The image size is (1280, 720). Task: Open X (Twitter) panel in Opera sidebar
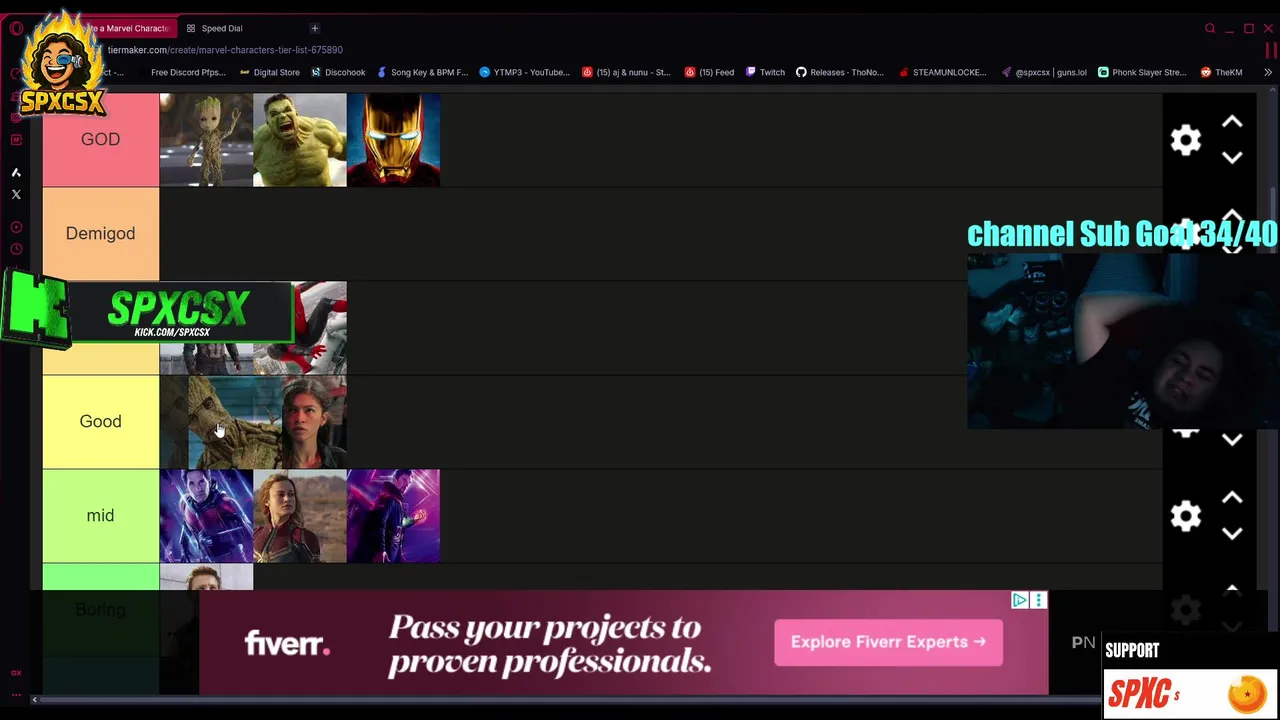(16, 194)
